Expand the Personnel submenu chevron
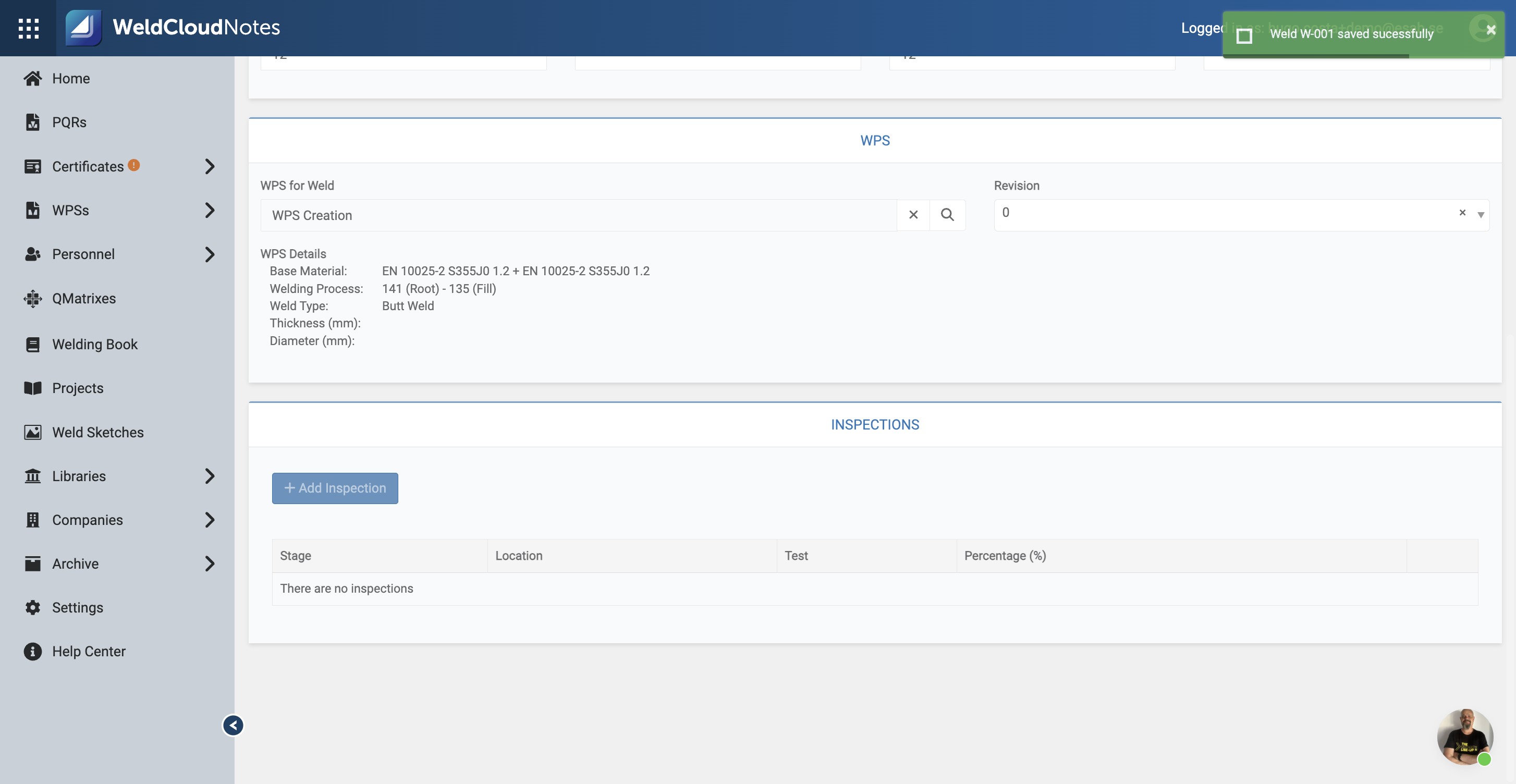 tap(210, 254)
